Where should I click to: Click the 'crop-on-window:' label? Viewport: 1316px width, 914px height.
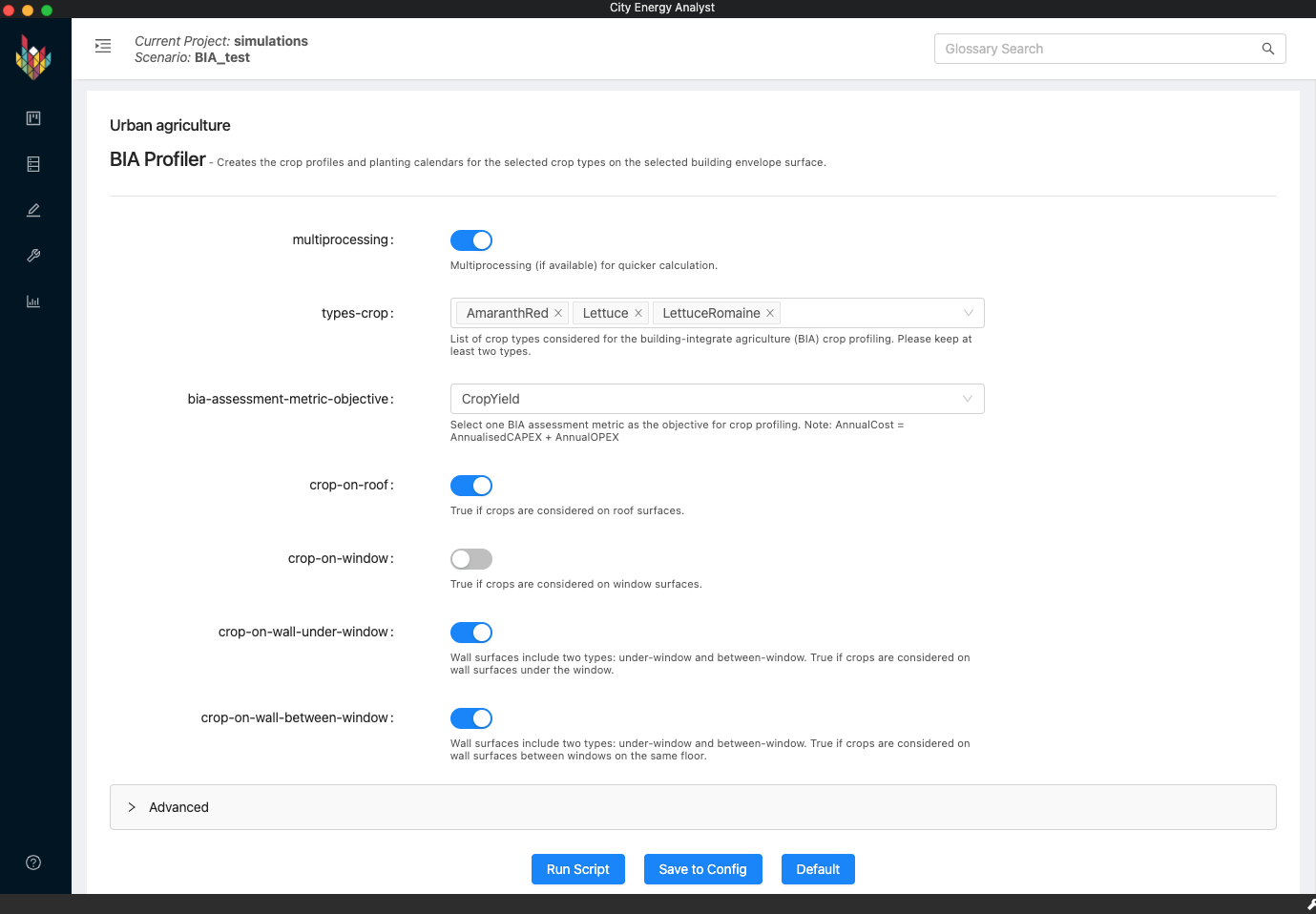coord(341,558)
